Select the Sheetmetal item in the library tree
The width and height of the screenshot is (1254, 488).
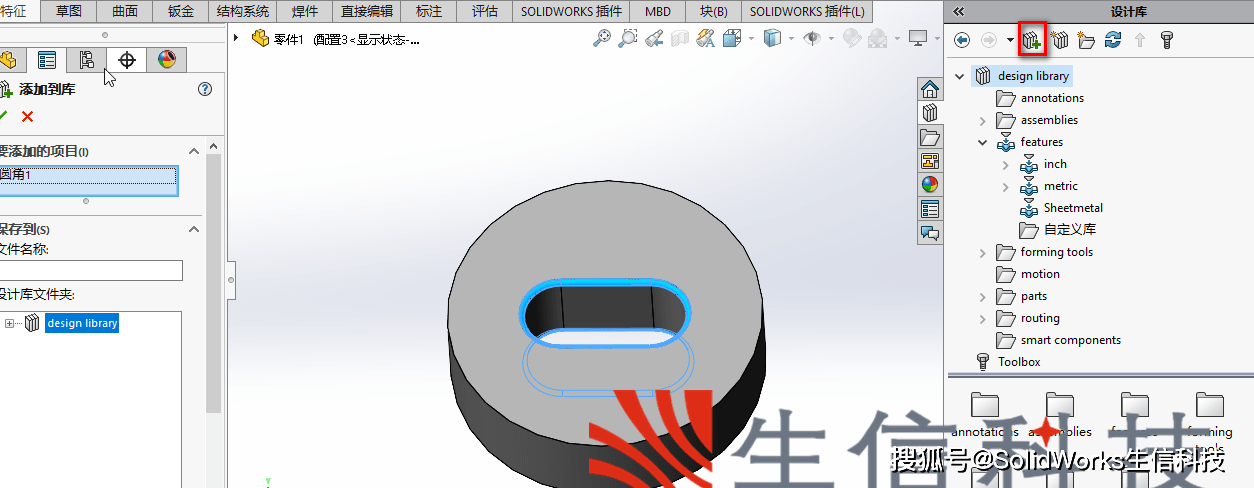pyautogui.click(x=1073, y=208)
